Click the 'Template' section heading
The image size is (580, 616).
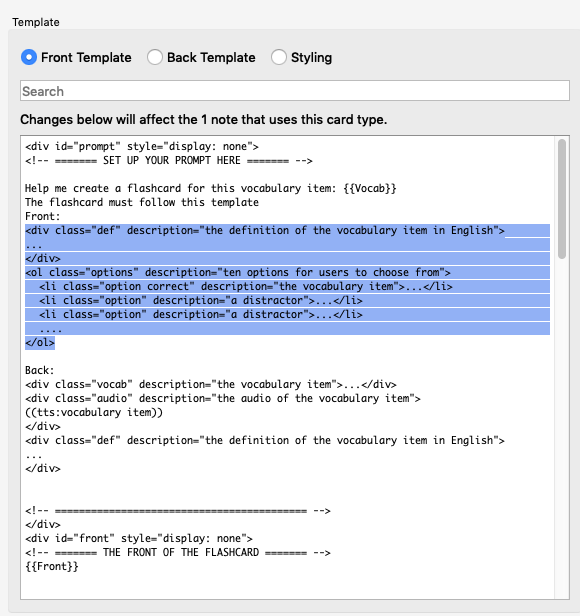36,22
